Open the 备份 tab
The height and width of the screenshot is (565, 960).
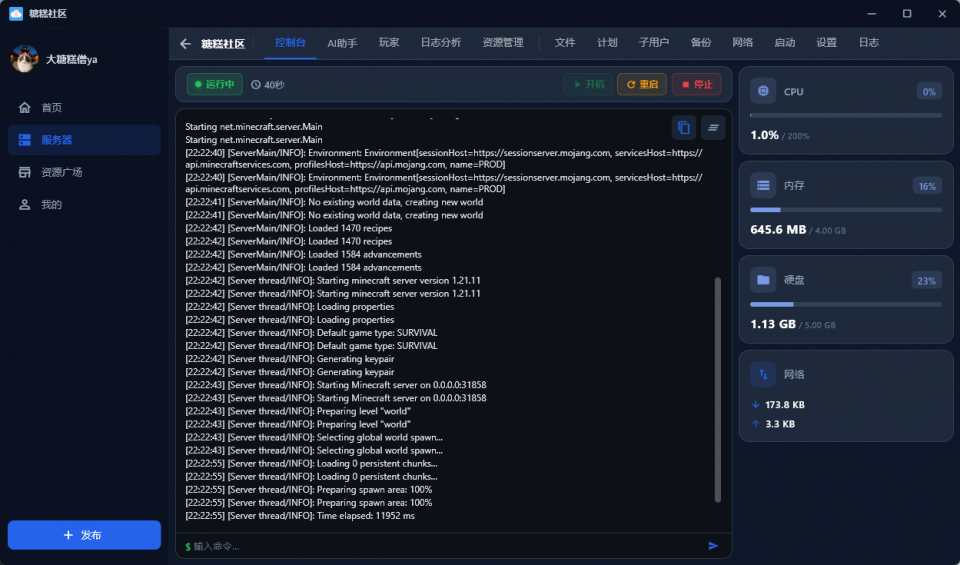coord(700,43)
